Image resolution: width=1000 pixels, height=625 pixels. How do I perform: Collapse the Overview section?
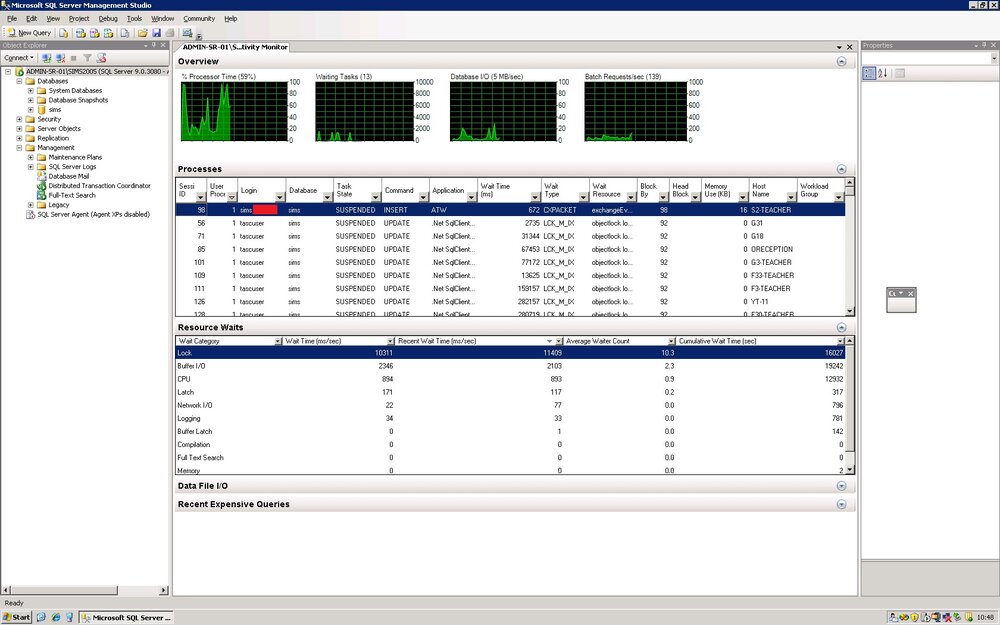point(841,61)
